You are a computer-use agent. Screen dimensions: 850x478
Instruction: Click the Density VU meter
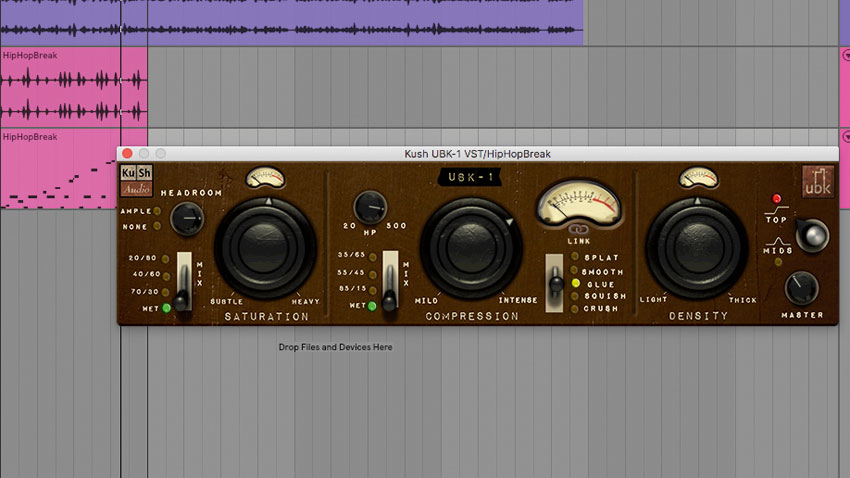[698, 177]
